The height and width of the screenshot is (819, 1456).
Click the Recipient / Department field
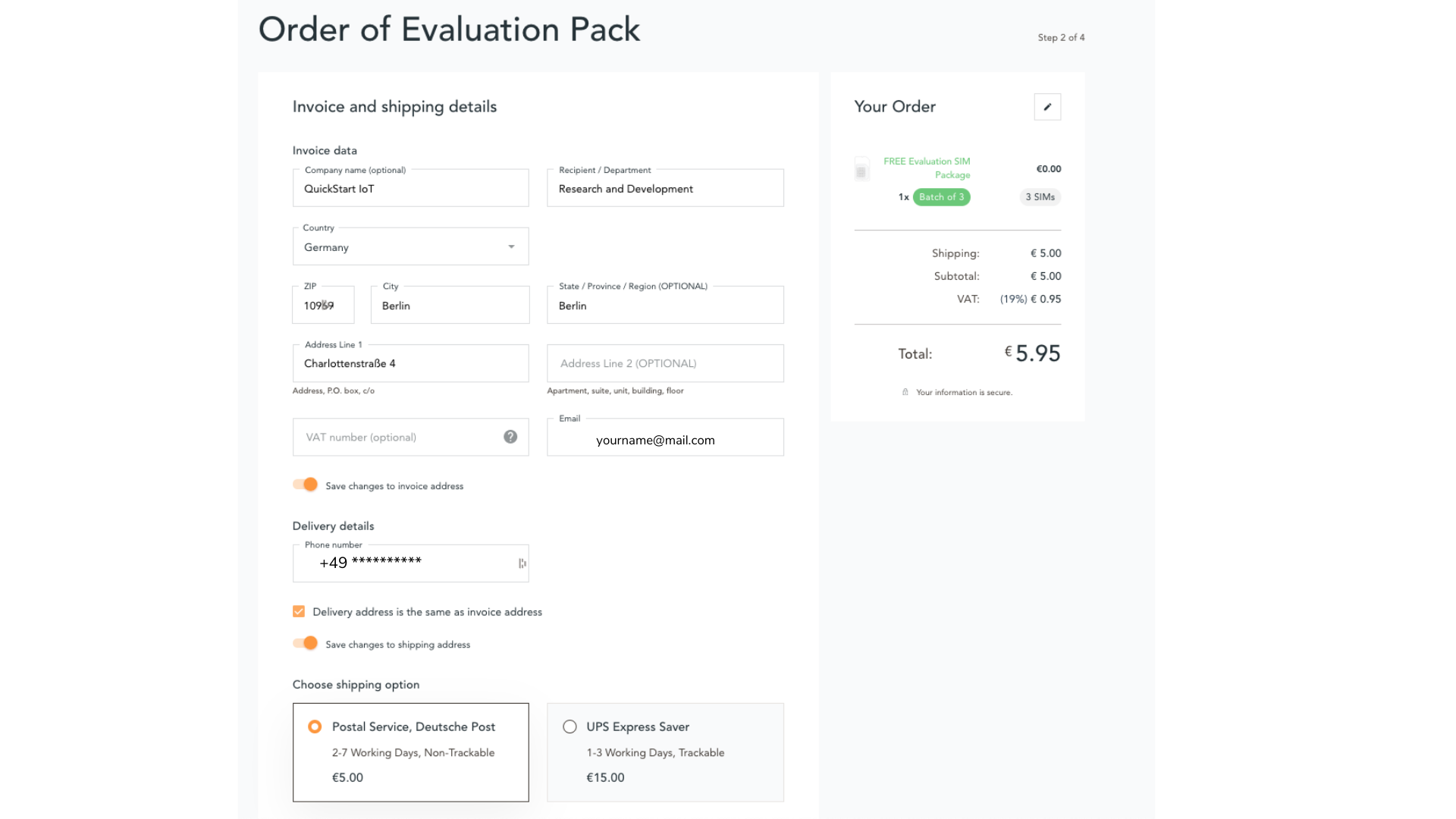pos(664,189)
